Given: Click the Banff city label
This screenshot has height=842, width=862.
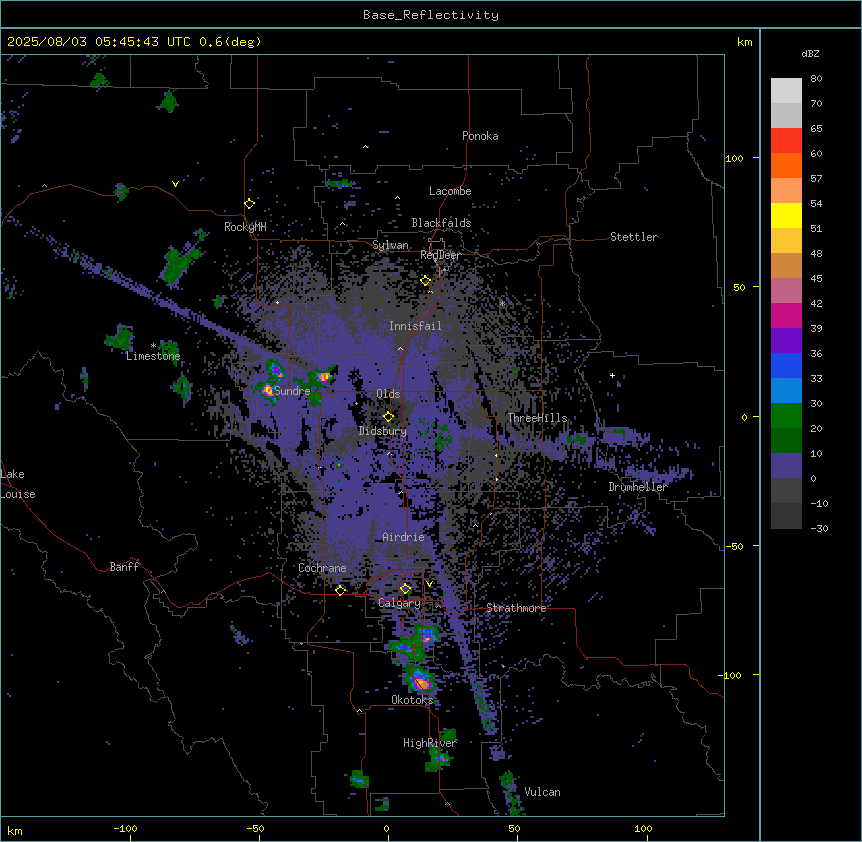Looking at the screenshot, I should 124,567.
